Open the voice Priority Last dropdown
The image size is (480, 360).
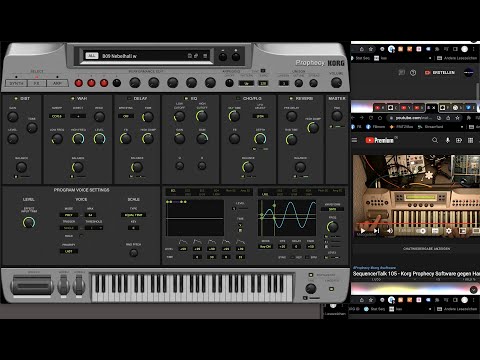pyautogui.click(x=69, y=251)
